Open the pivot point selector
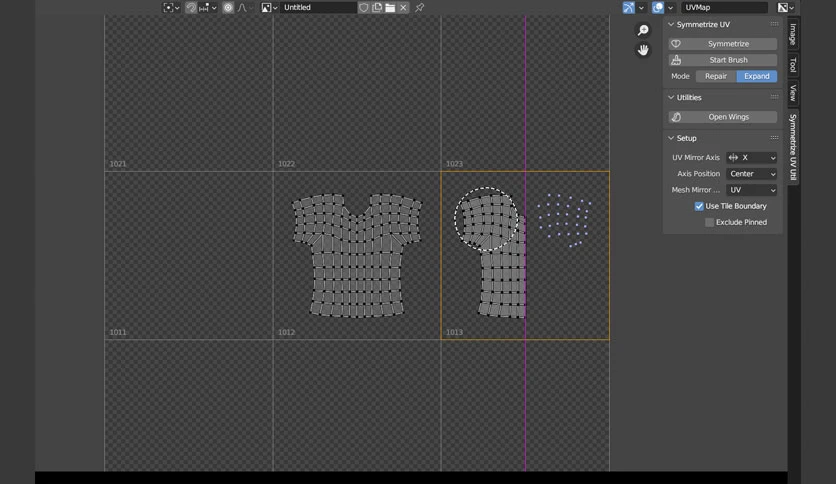Viewport: 836px width, 484px height. coord(171,7)
